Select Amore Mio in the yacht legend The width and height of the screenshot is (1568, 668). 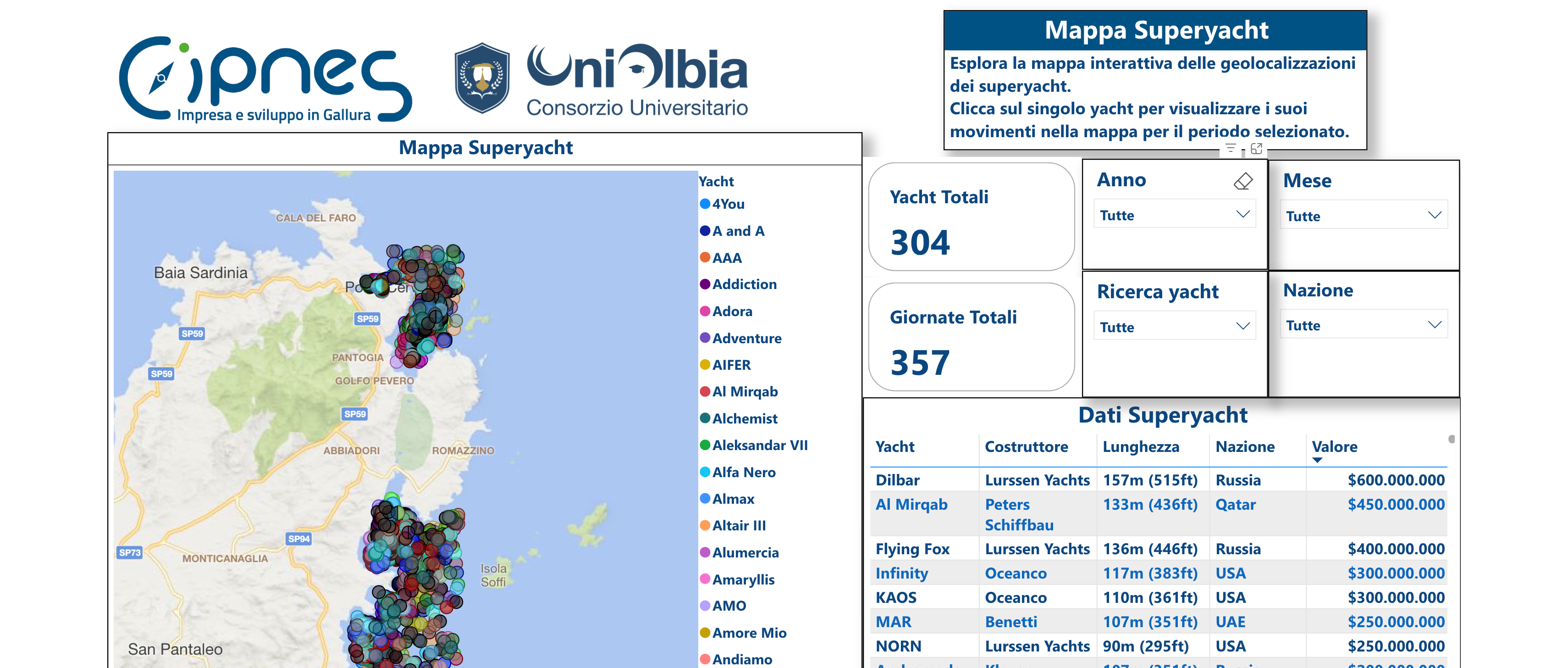coord(743,633)
